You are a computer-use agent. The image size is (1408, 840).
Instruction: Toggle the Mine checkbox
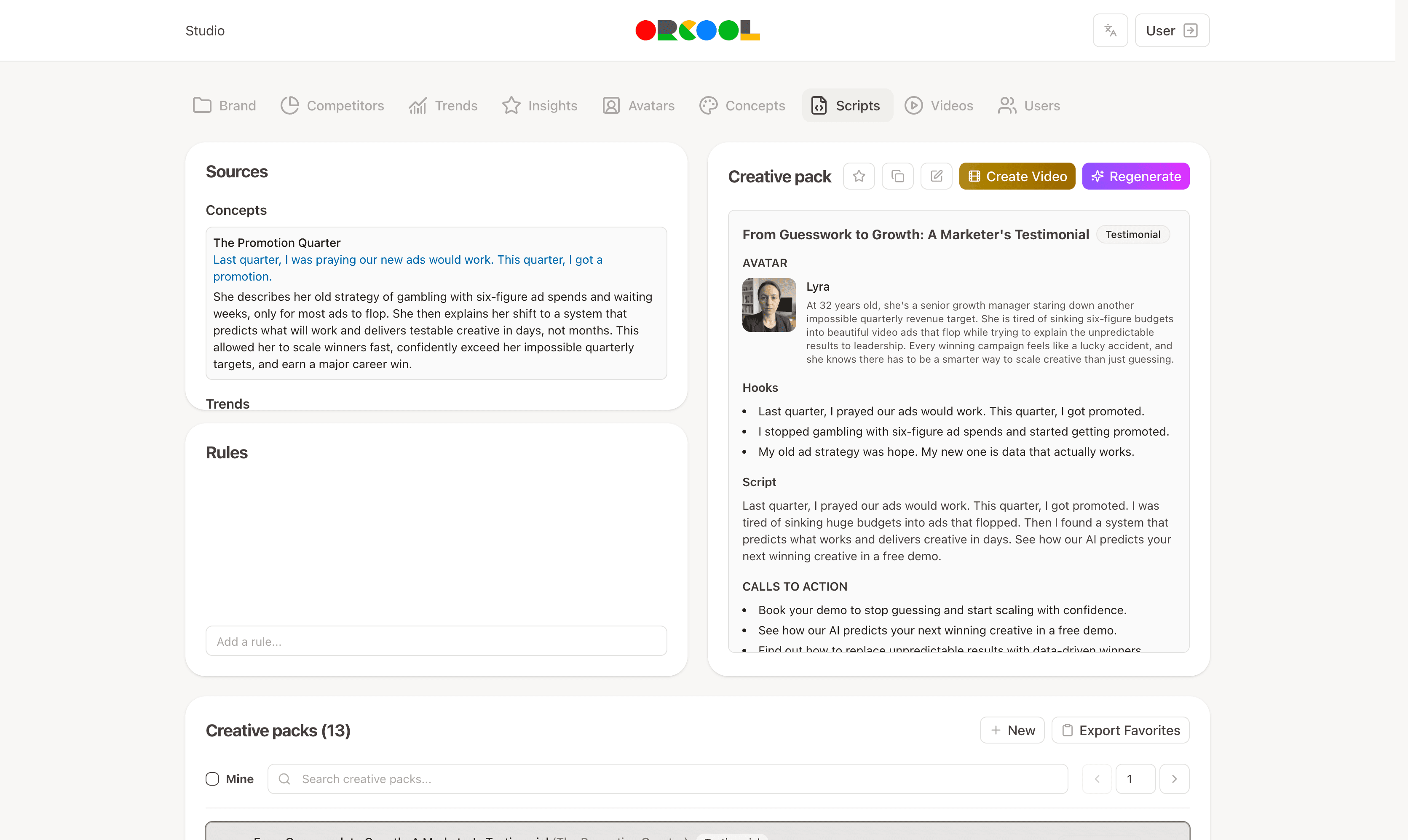[212, 779]
